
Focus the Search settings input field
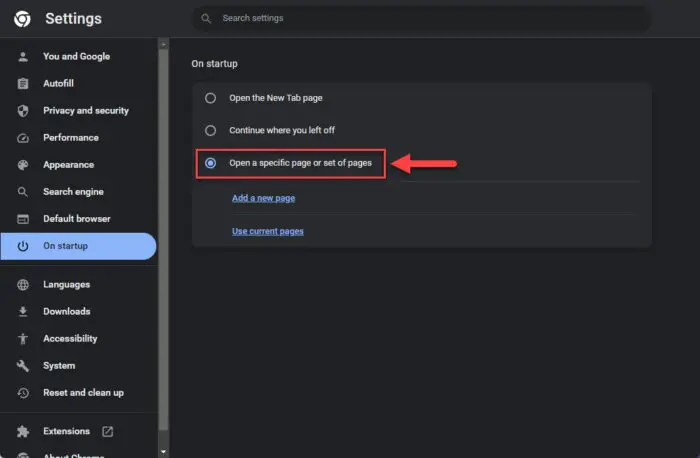[421, 18]
